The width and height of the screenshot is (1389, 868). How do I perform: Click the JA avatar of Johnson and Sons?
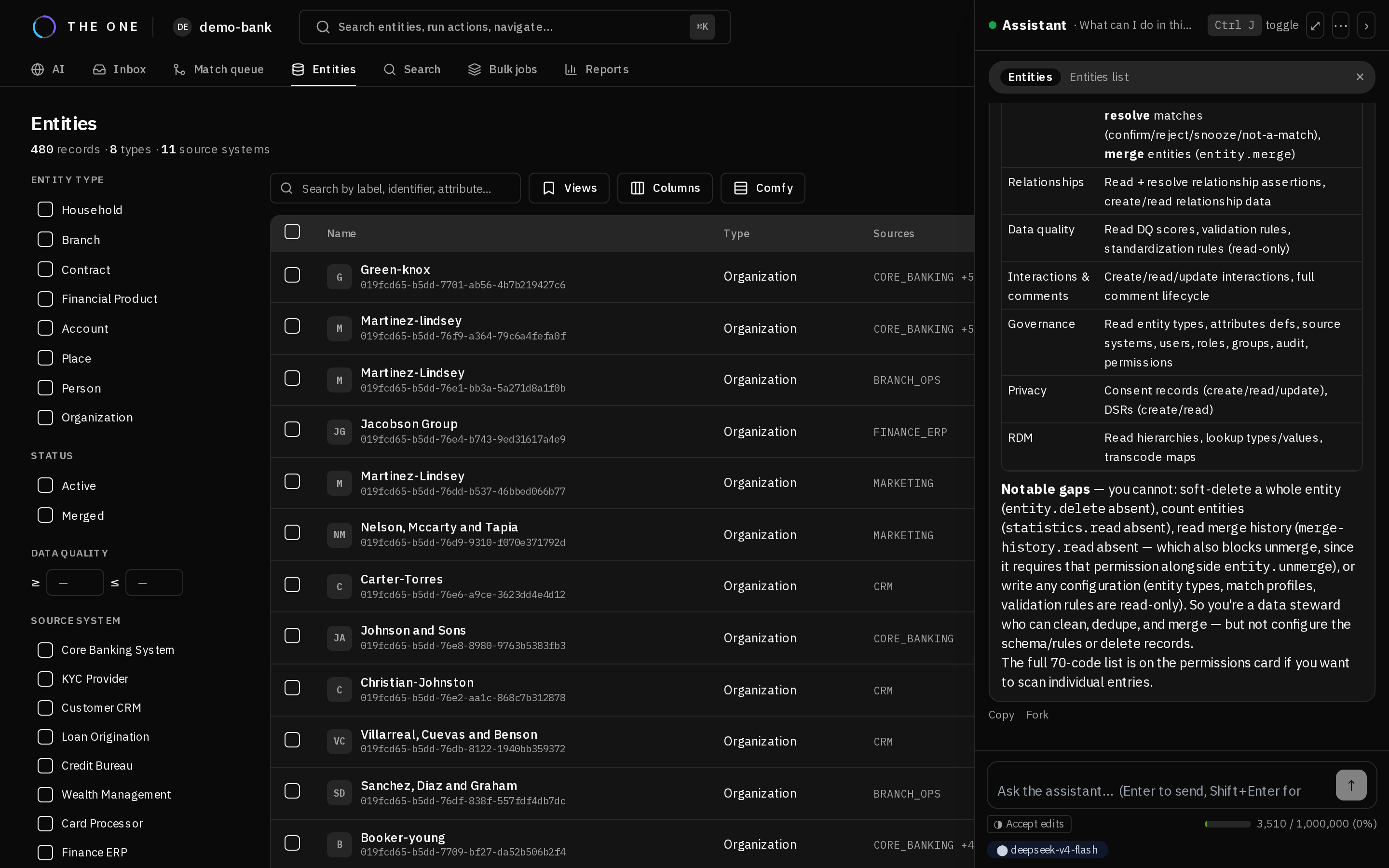coord(339,638)
